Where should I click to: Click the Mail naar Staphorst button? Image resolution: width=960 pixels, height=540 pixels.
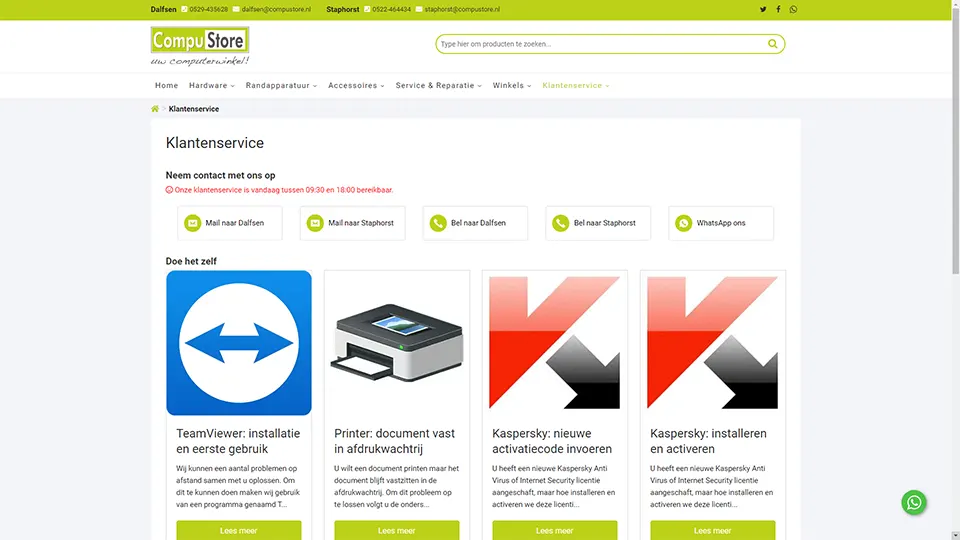click(x=353, y=223)
